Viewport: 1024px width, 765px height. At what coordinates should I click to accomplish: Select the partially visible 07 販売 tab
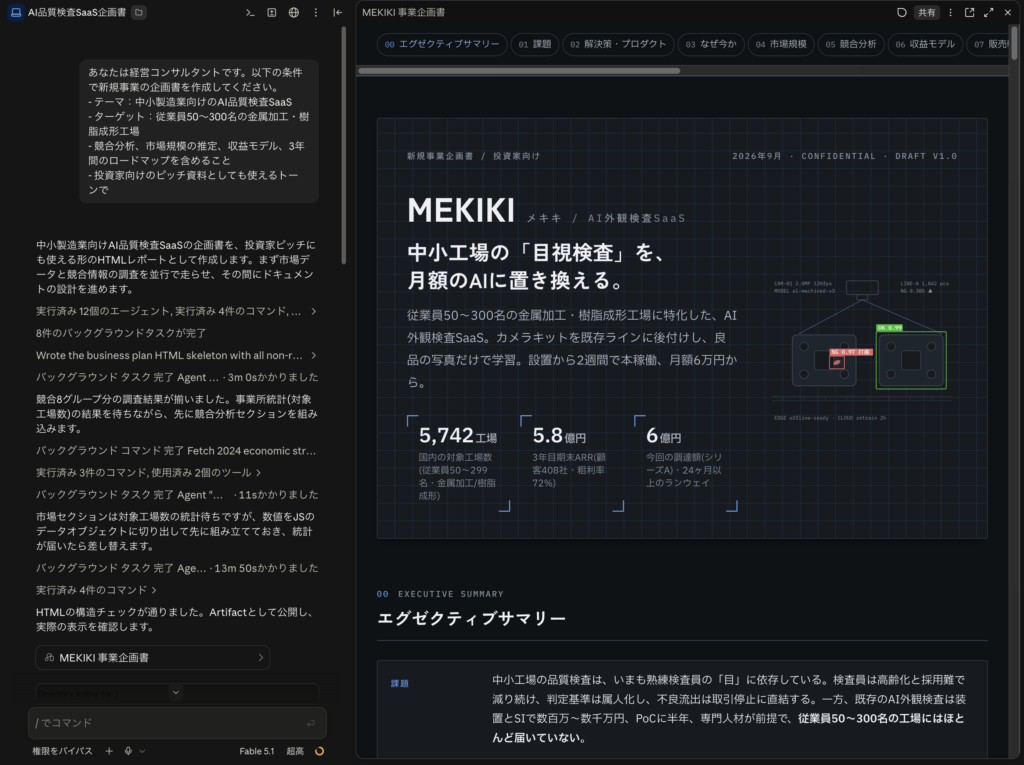(x=989, y=44)
